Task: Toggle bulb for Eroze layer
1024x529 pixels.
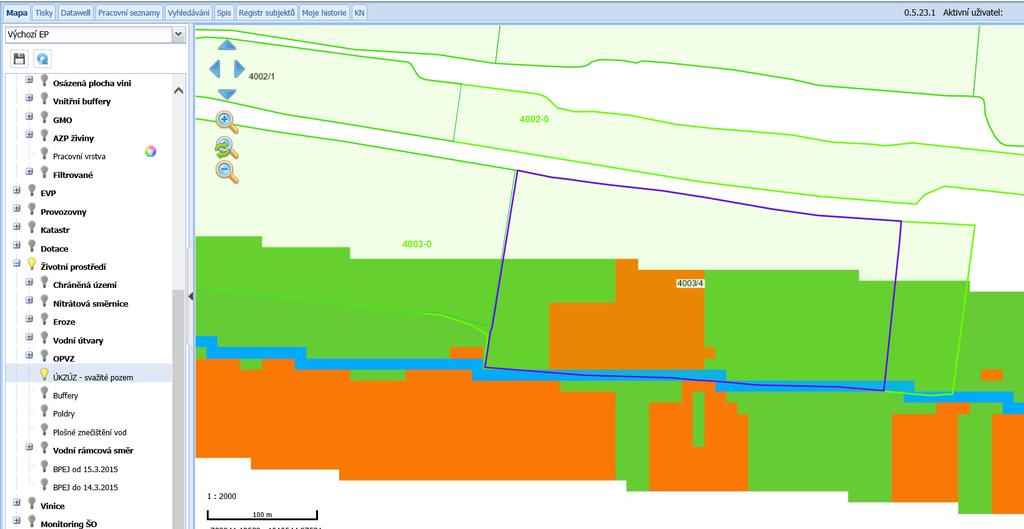Action: tap(44, 319)
